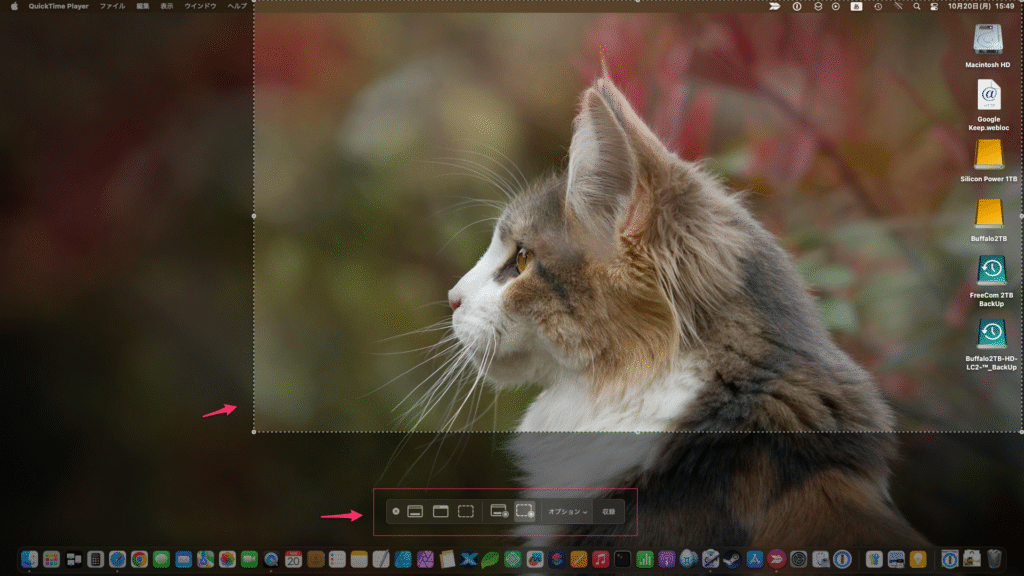Viewport: 1024px width, 576px height.
Task: Open the Macintosh HD desktop icon
Action: [988, 39]
